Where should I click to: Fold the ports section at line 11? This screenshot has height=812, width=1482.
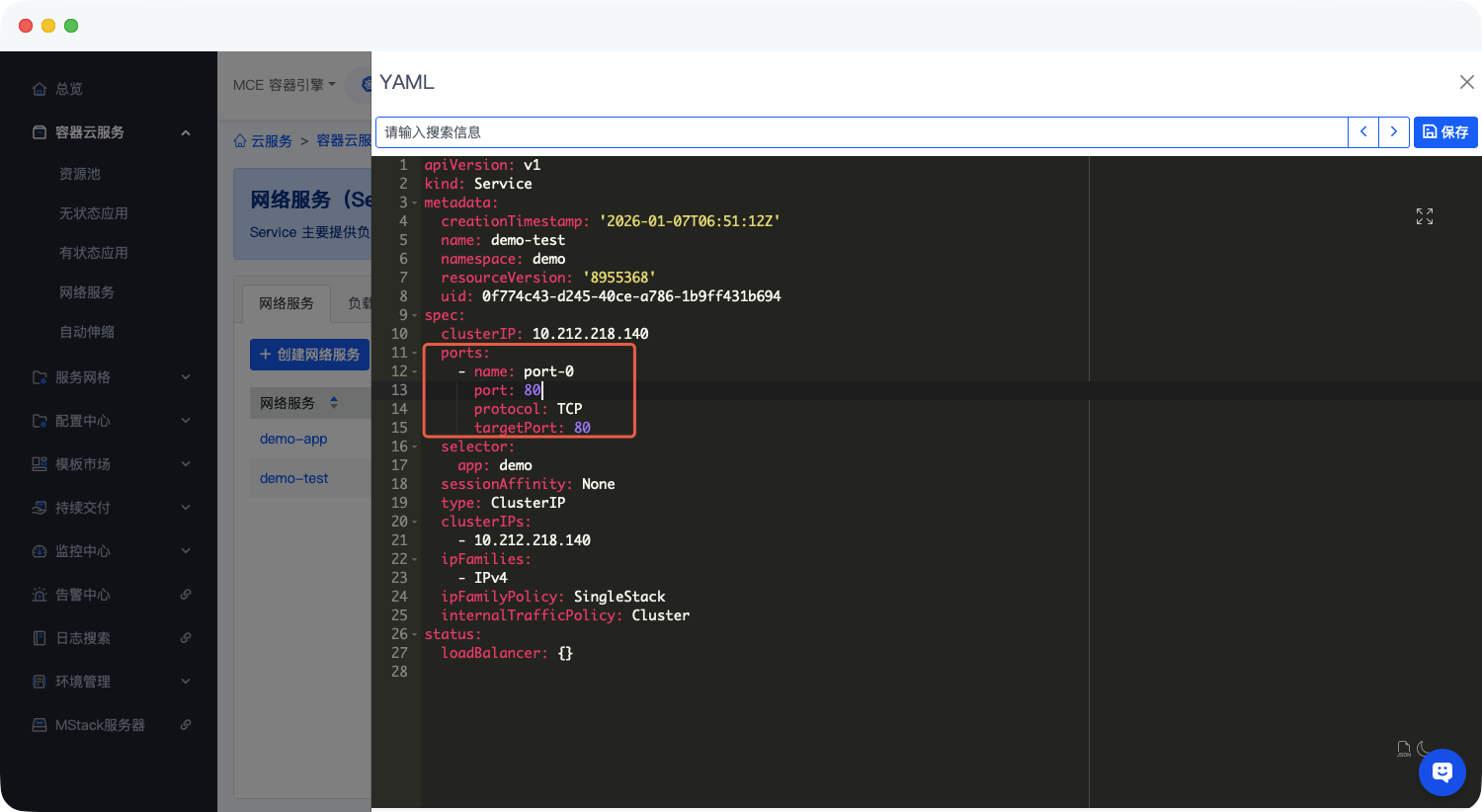(x=415, y=354)
